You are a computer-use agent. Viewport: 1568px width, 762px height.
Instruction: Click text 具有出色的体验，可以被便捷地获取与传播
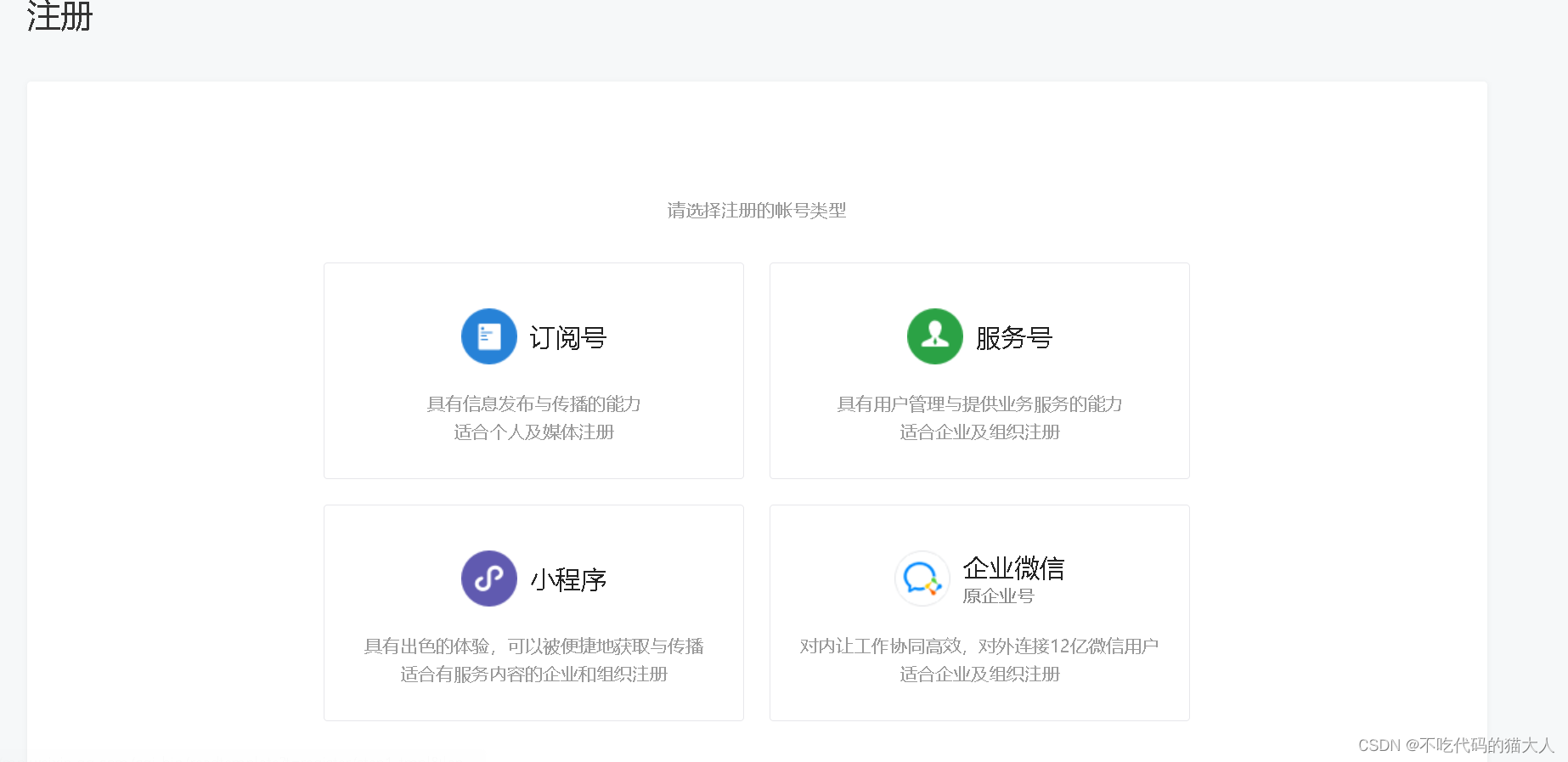tap(533, 646)
